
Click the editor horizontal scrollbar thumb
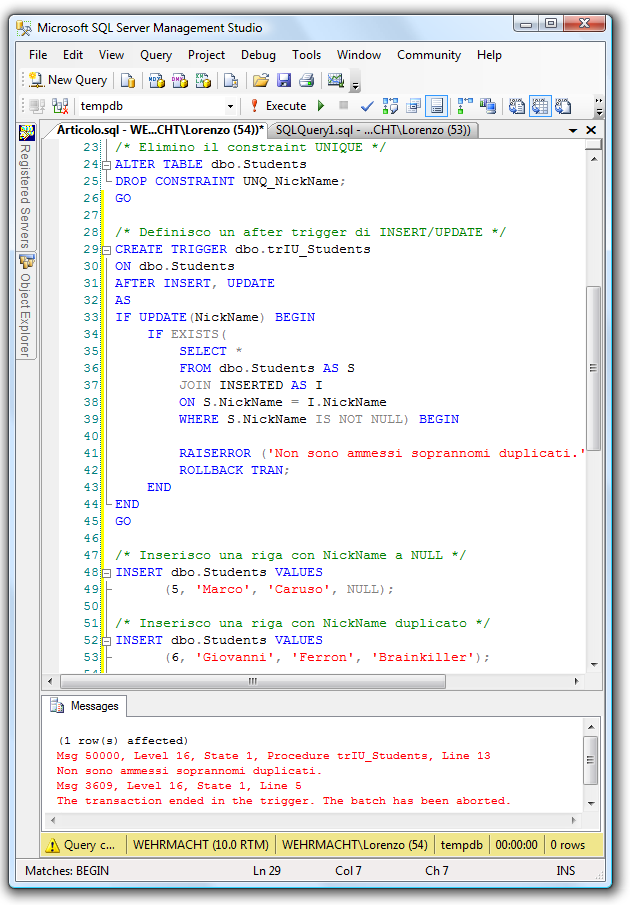click(253, 681)
